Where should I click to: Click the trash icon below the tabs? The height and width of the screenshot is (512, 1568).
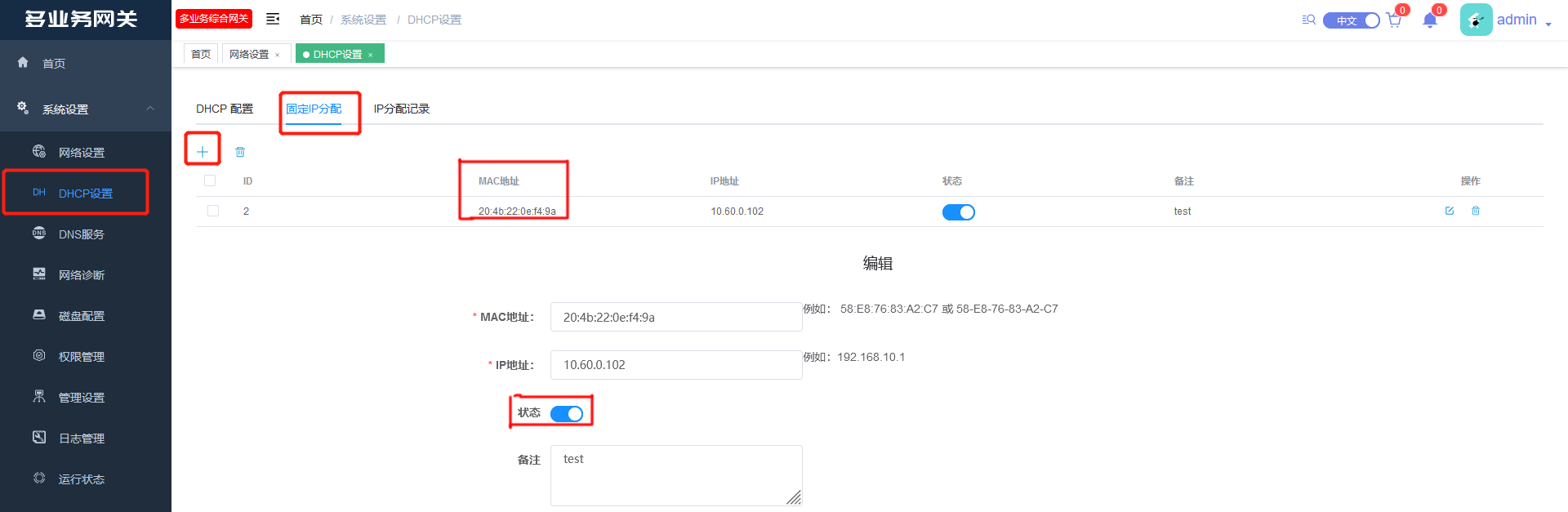point(240,152)
